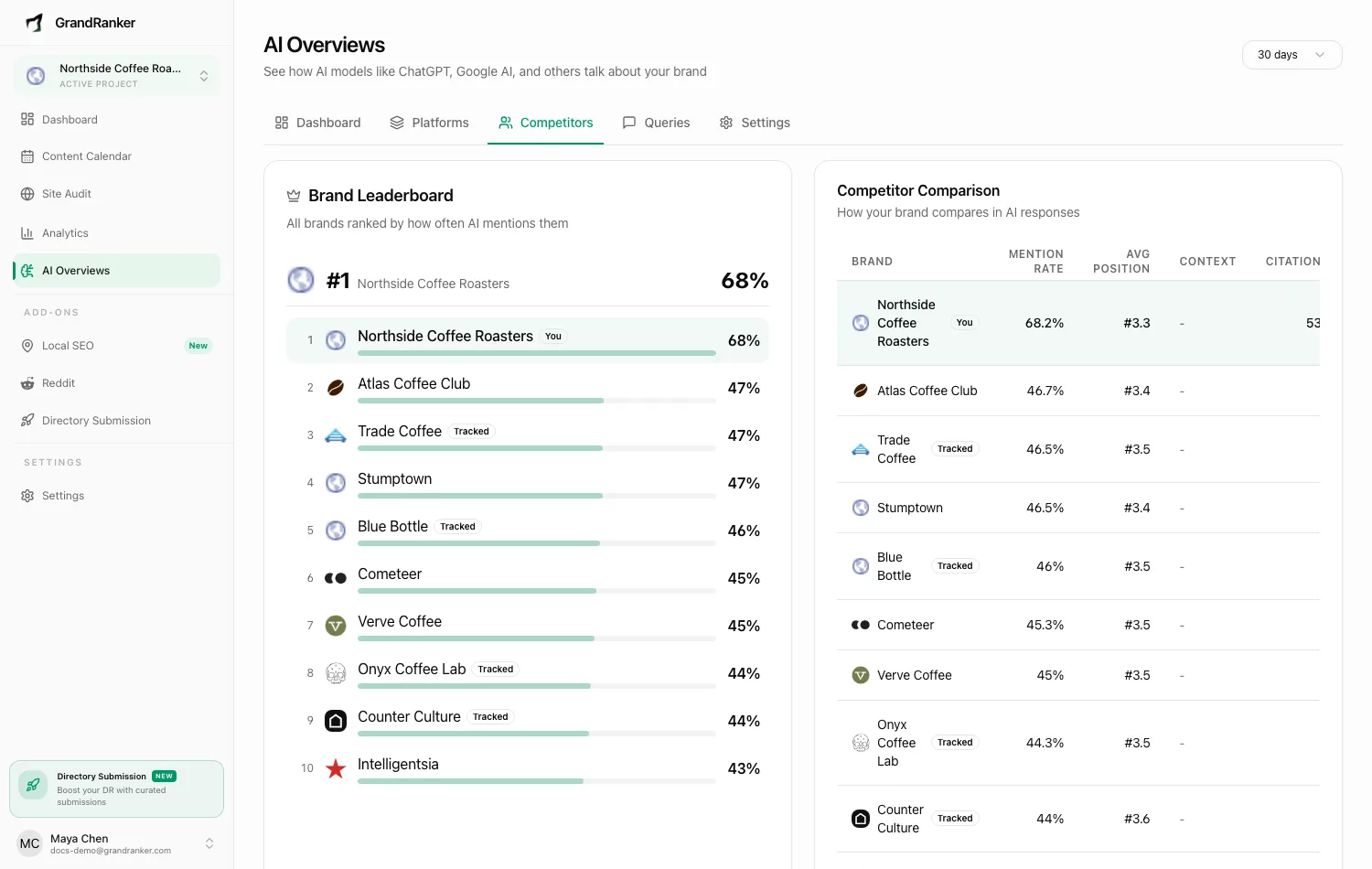Open the Settings tab

point(755,123)
